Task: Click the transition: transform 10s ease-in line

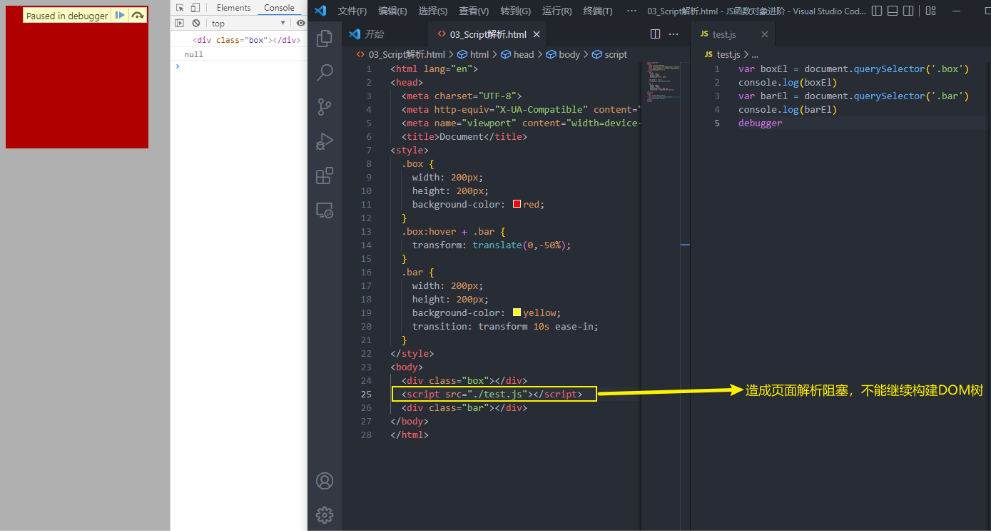Action: click(505, 326)
